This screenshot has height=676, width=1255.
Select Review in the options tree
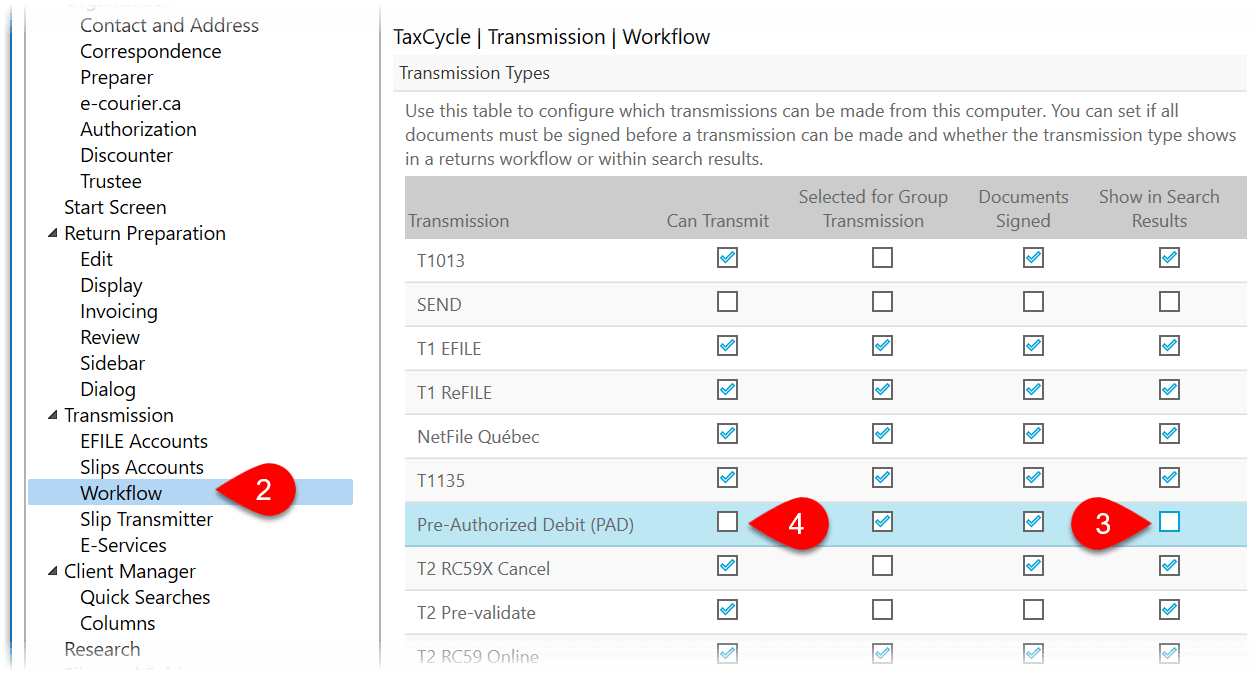click(110, 337)
